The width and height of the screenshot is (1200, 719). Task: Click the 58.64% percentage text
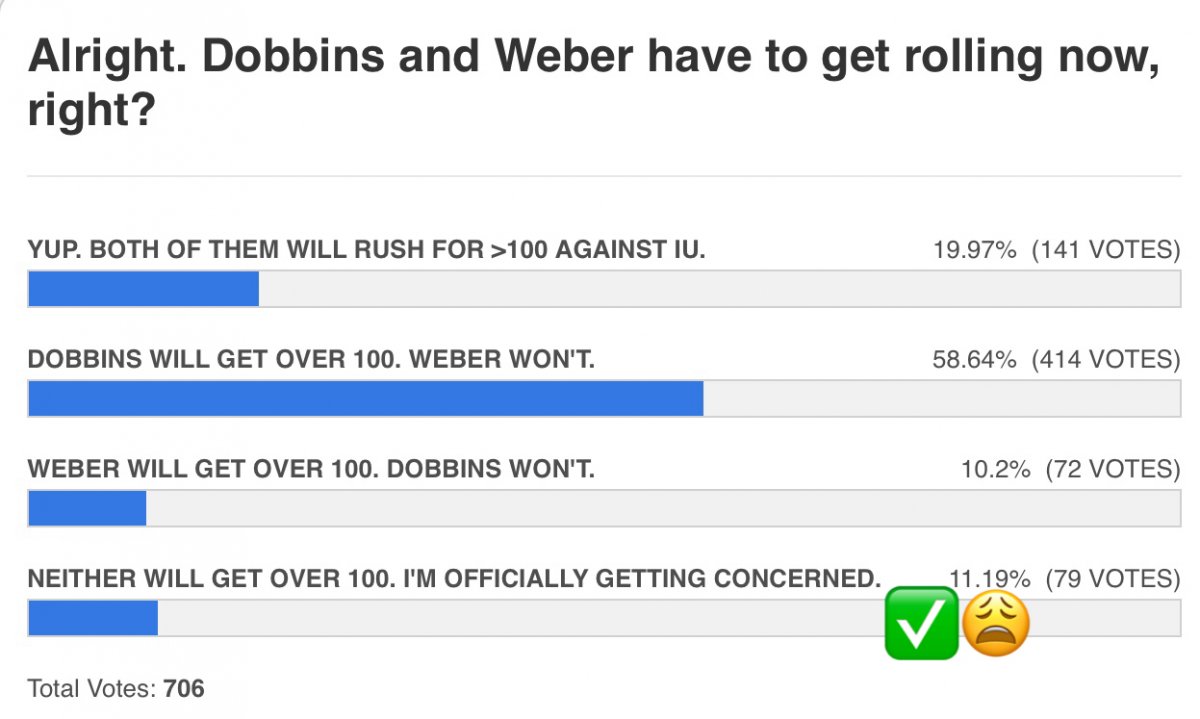pos(974,359)
